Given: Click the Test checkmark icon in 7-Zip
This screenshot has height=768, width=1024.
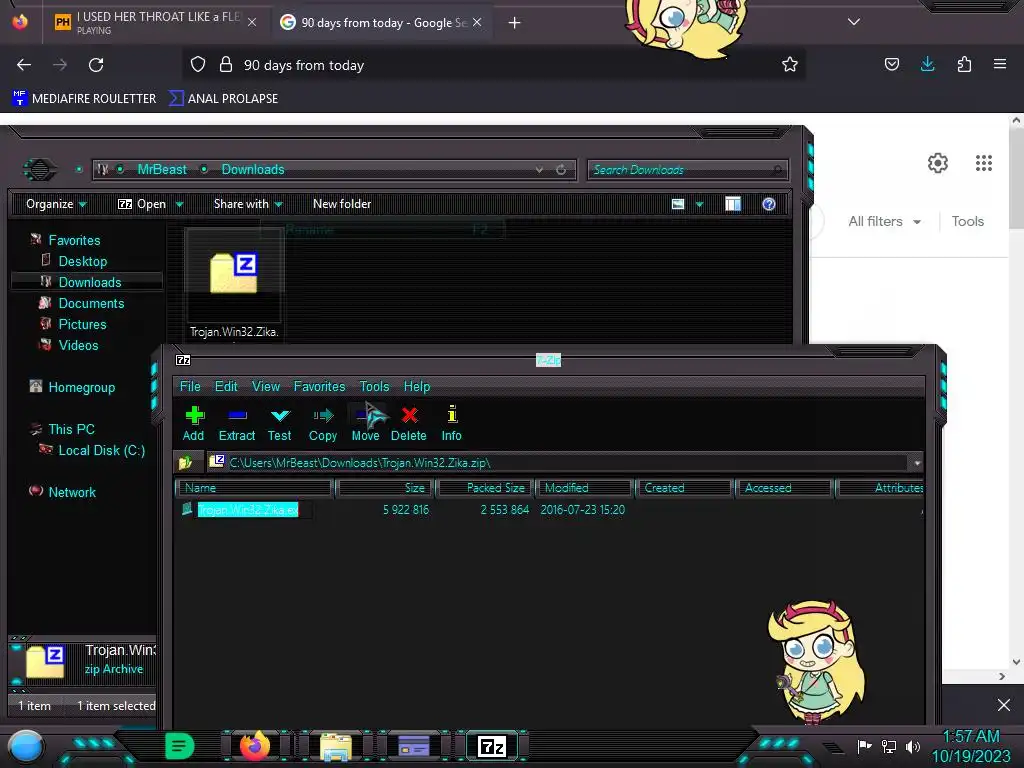Looking at the screenshot, I should (x=280, y=415).
